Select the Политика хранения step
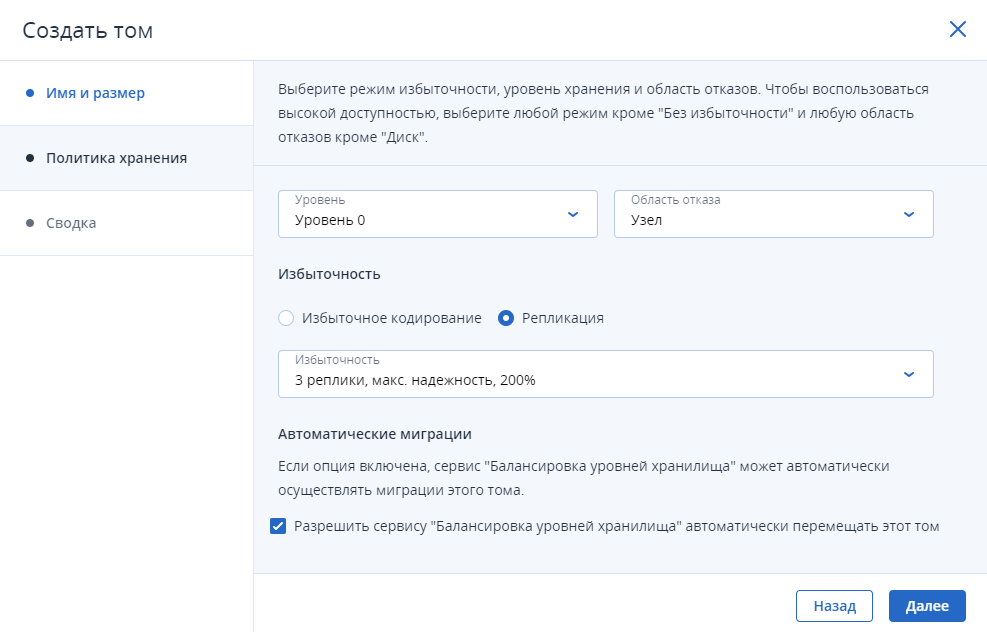The image size is (987, 632). click(116, 158)
